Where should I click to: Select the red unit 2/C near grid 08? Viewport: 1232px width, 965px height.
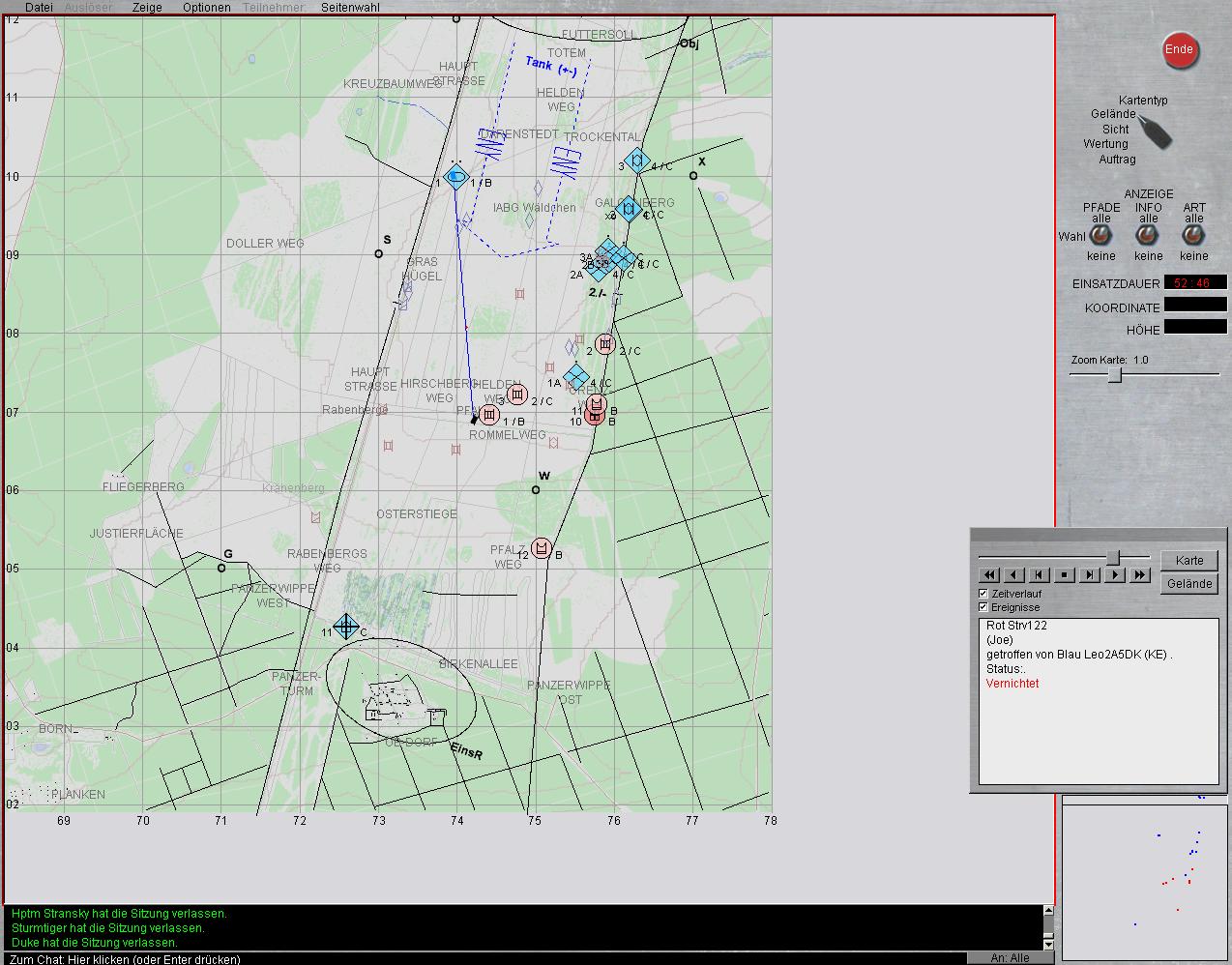[x=605, y=344]
